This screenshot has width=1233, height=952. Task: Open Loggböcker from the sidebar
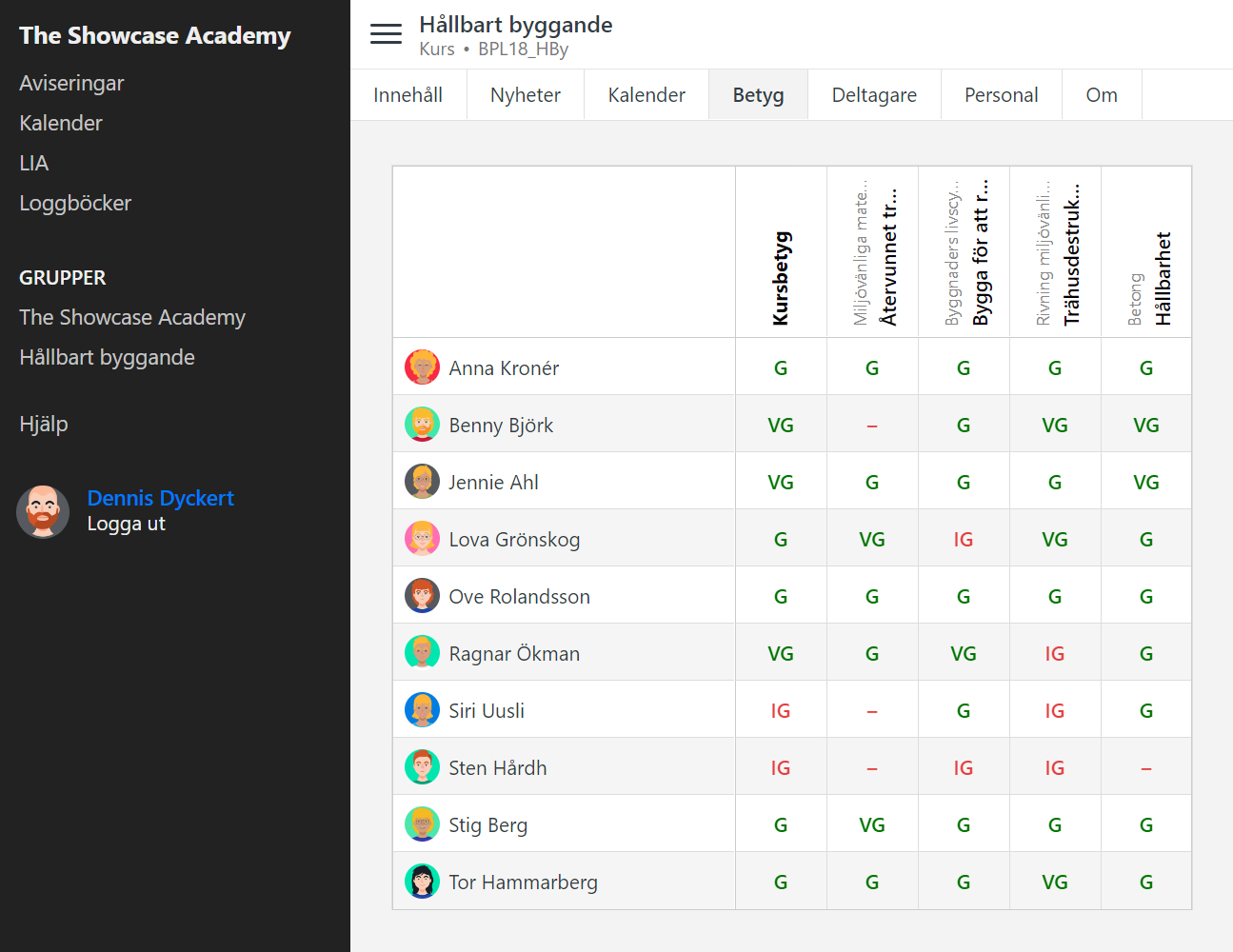click(x=75, y=203)
